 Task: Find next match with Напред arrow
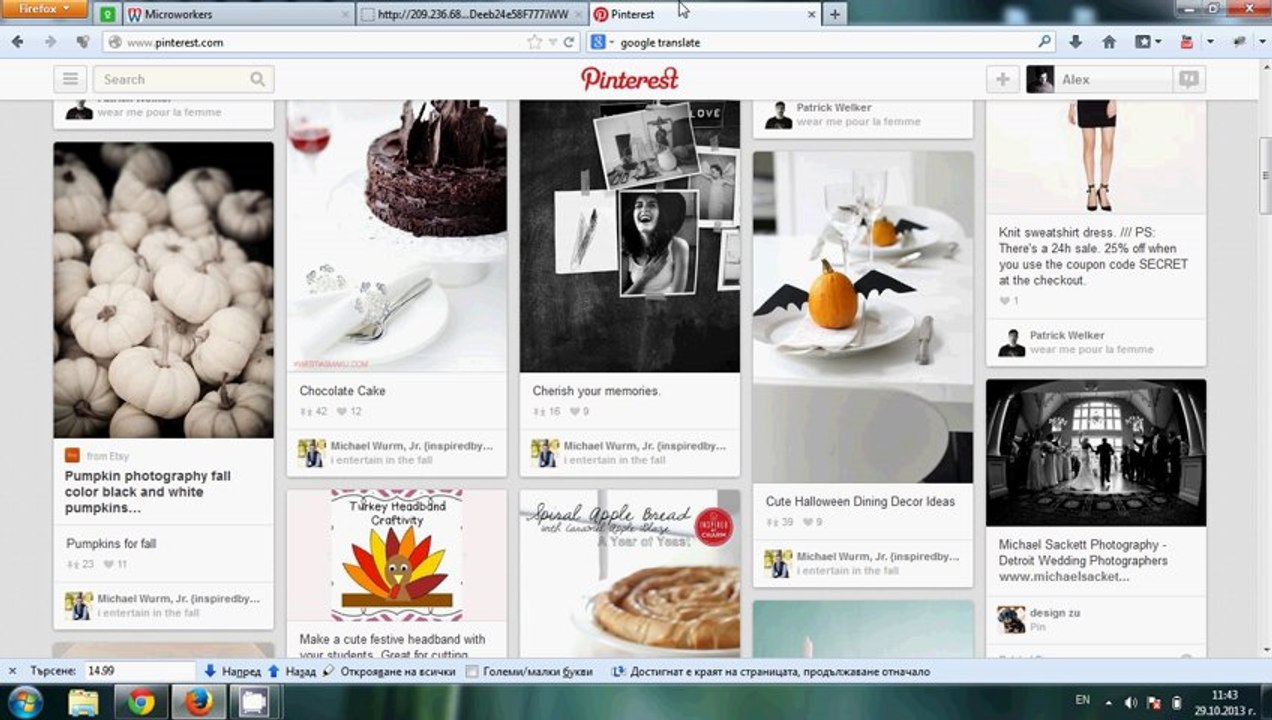pos(233,672)
